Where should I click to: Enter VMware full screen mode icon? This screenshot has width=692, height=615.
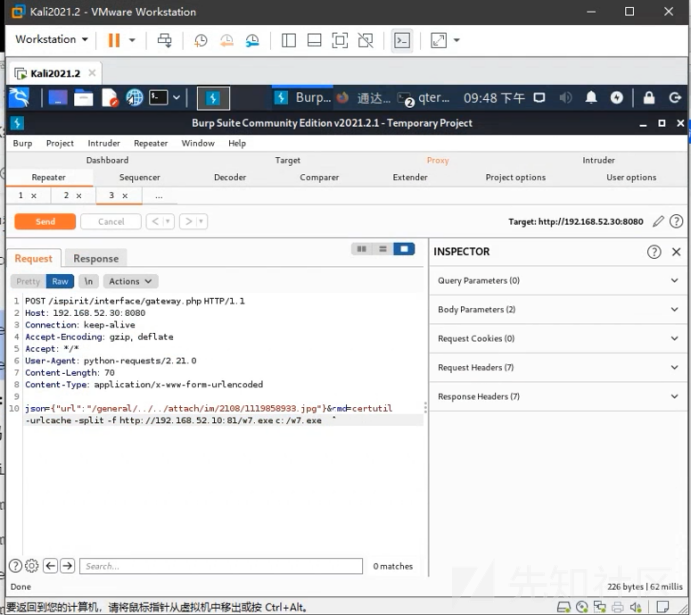tap(340, 40)
